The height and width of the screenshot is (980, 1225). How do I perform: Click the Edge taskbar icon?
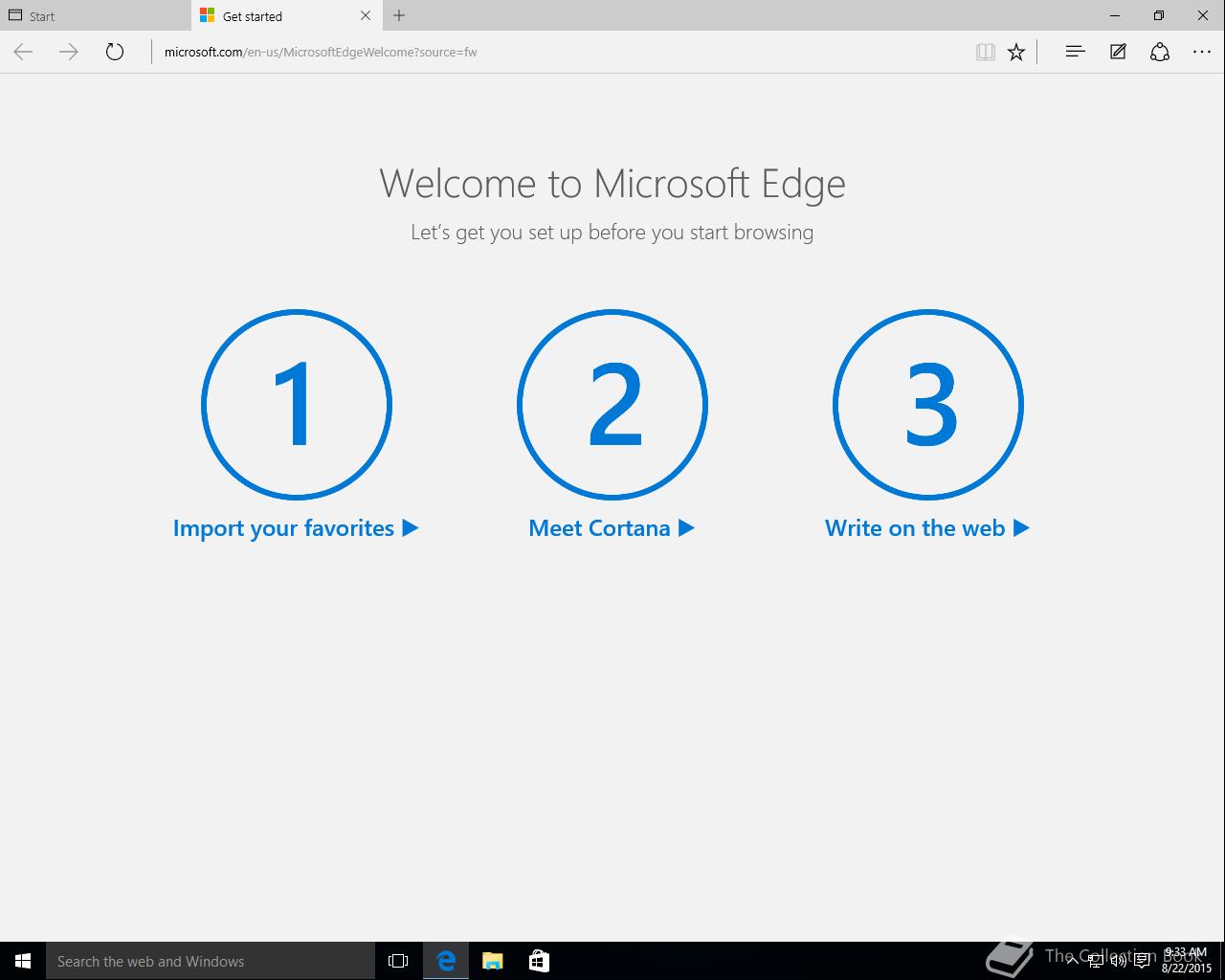pyautogui.click(x=446, y=961)
